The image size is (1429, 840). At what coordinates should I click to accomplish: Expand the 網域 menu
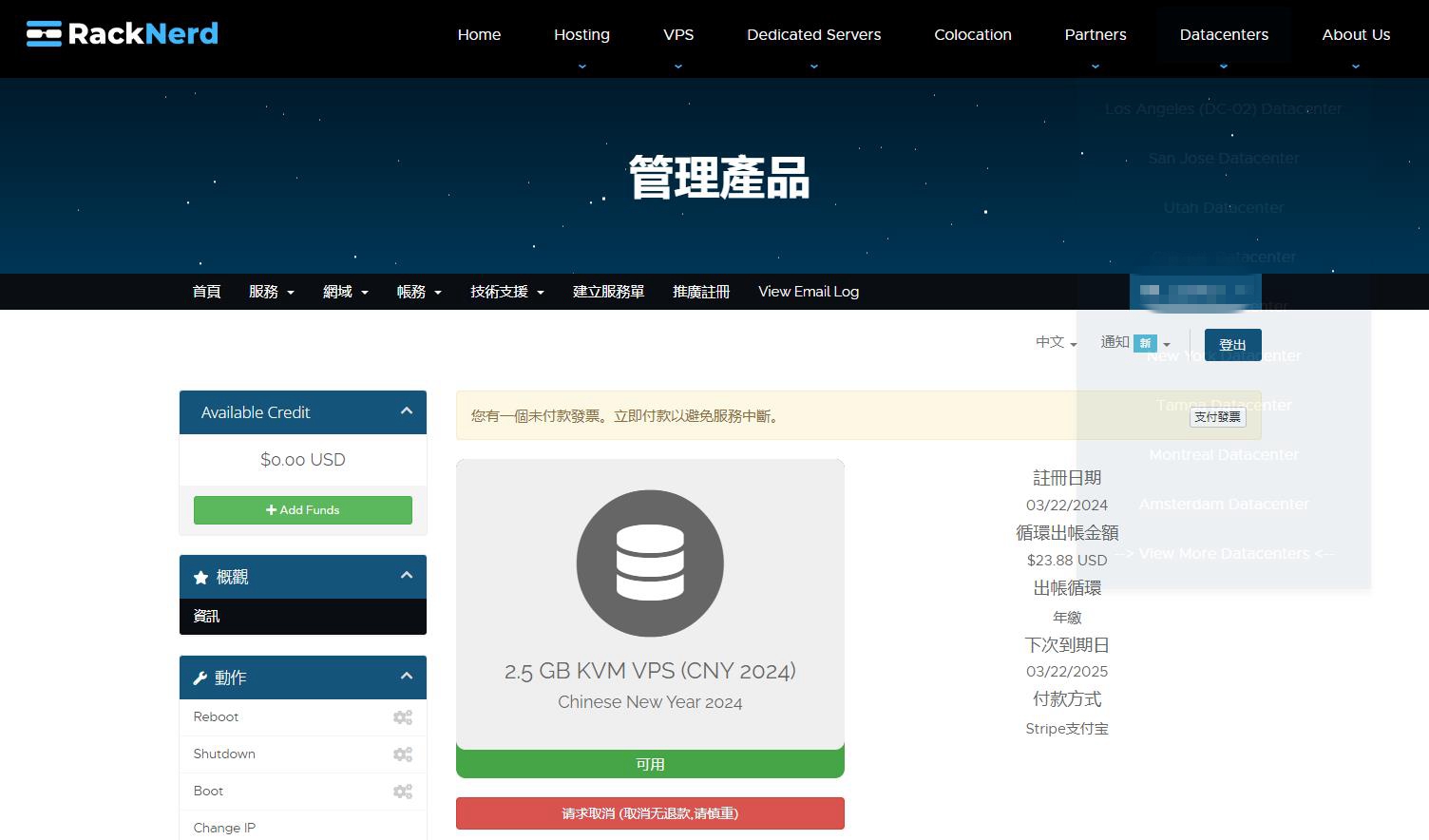coord(345,292)
